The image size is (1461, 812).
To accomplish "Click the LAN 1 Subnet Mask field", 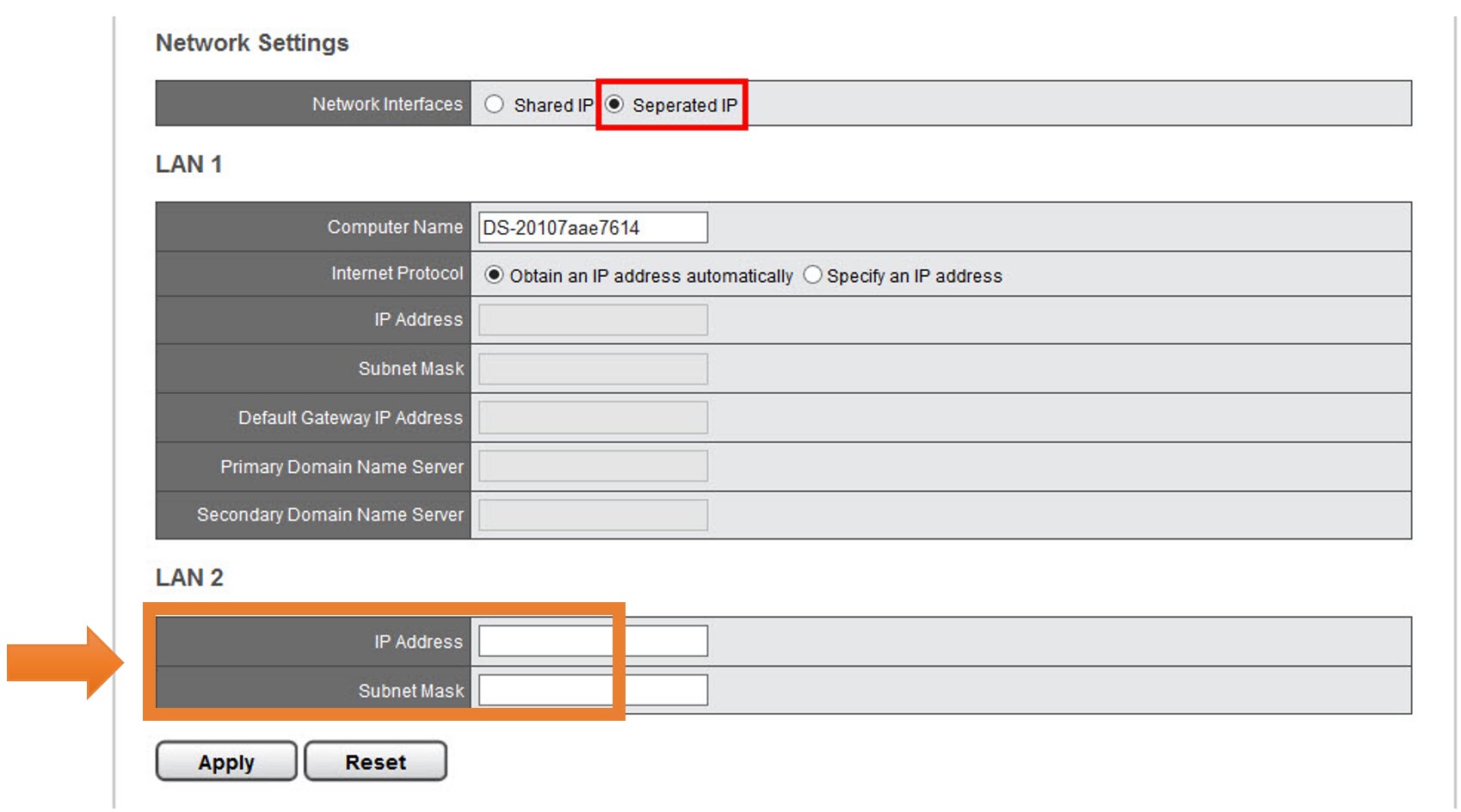I will pos(593,369).
